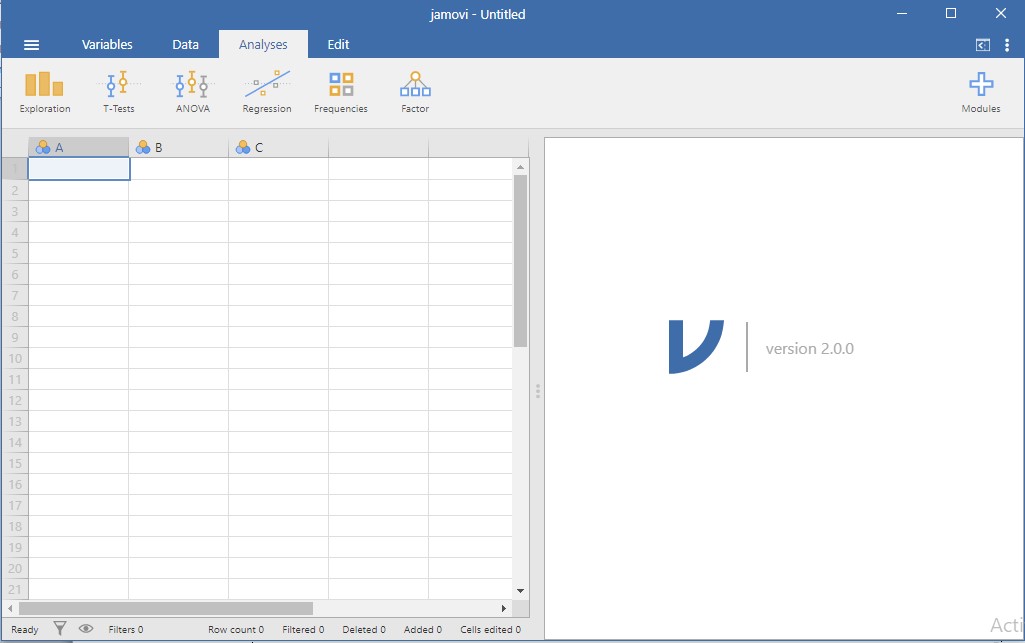Click the horizontal scrollbar right arrow
The width and height of the screenshot is (1025, 643).
(x=503, y=608)
